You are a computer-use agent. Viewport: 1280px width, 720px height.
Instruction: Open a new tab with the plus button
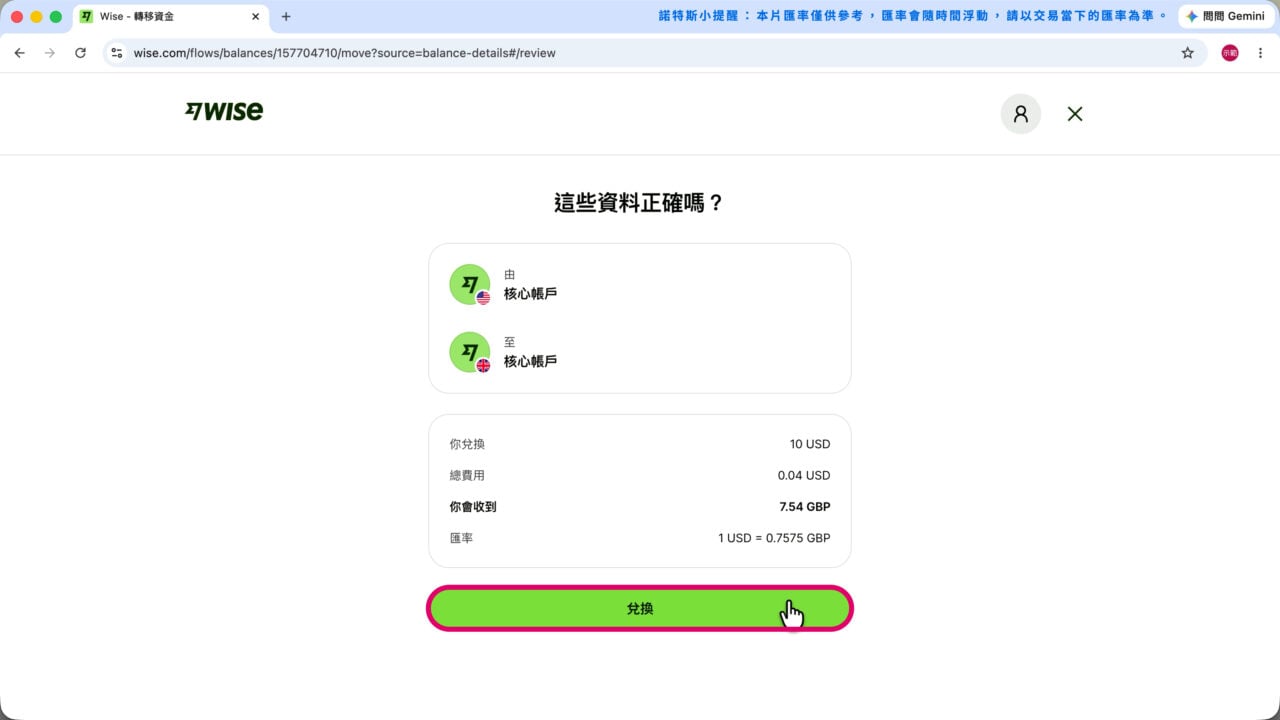[x=286, y=17]
